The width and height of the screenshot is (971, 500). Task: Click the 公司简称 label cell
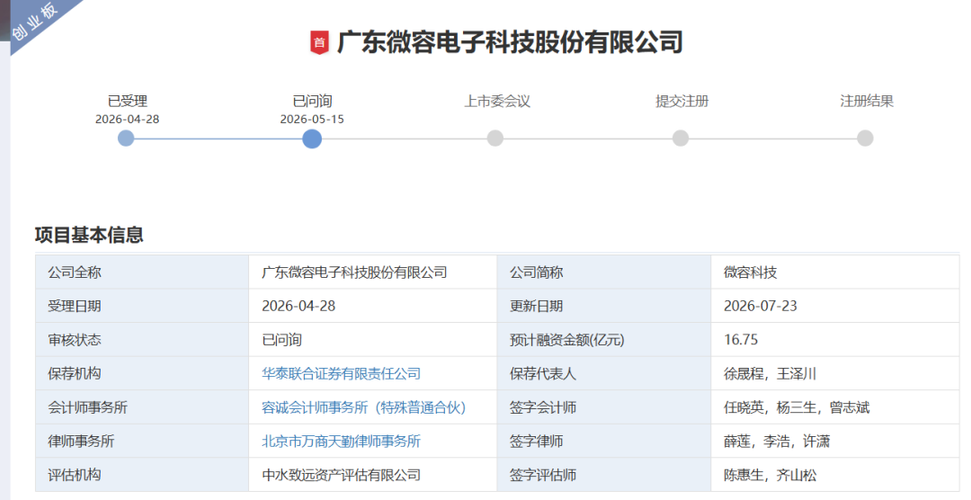point(604,272)
